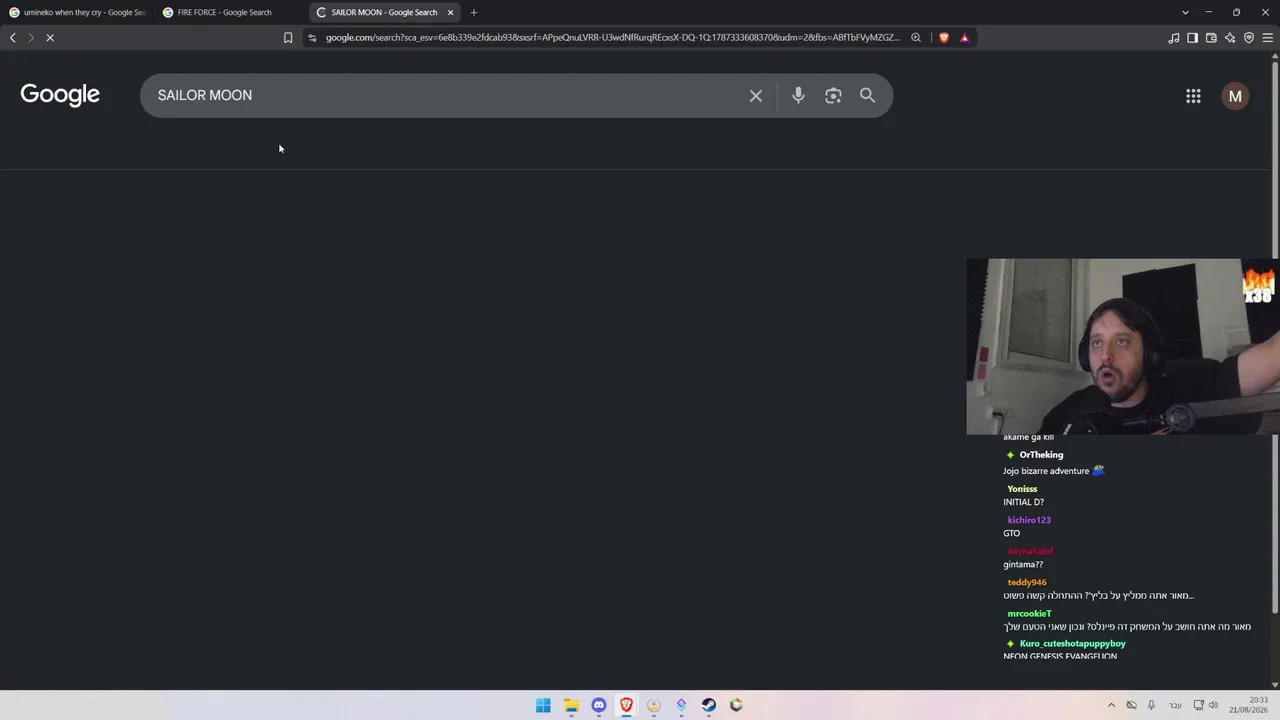Clear the SAILOR MOON search text
The width and height of the screenshot is (1280, 720).
756,96
